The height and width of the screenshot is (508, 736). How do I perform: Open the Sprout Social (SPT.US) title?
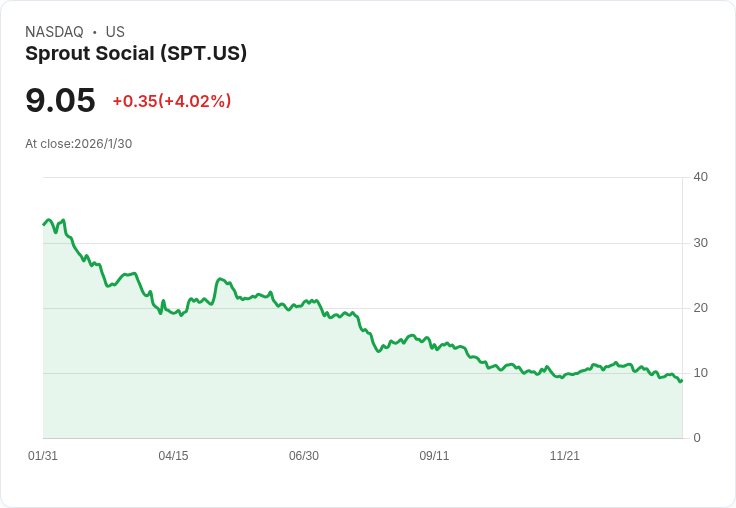136,54
